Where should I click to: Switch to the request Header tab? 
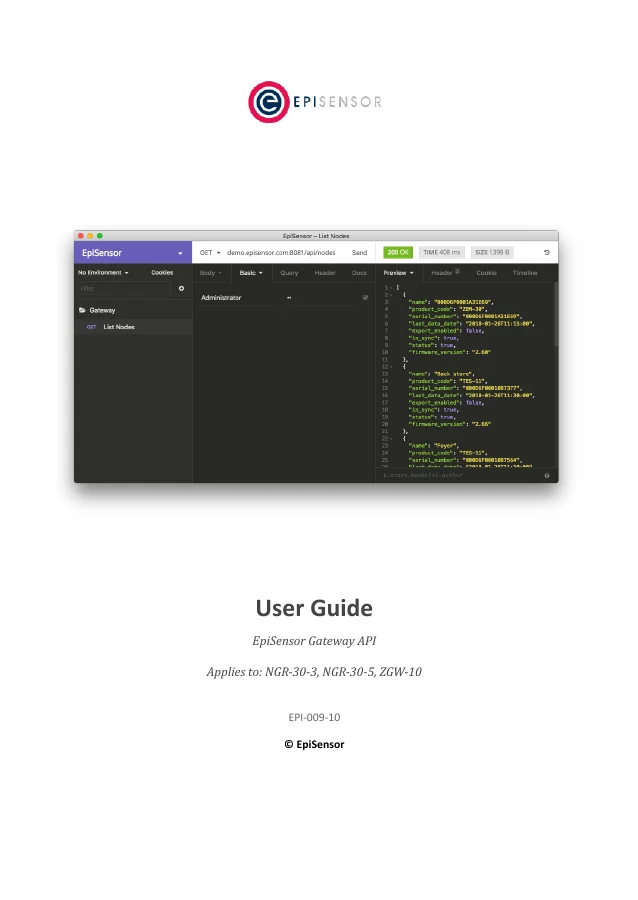click(x=325, y=273)
